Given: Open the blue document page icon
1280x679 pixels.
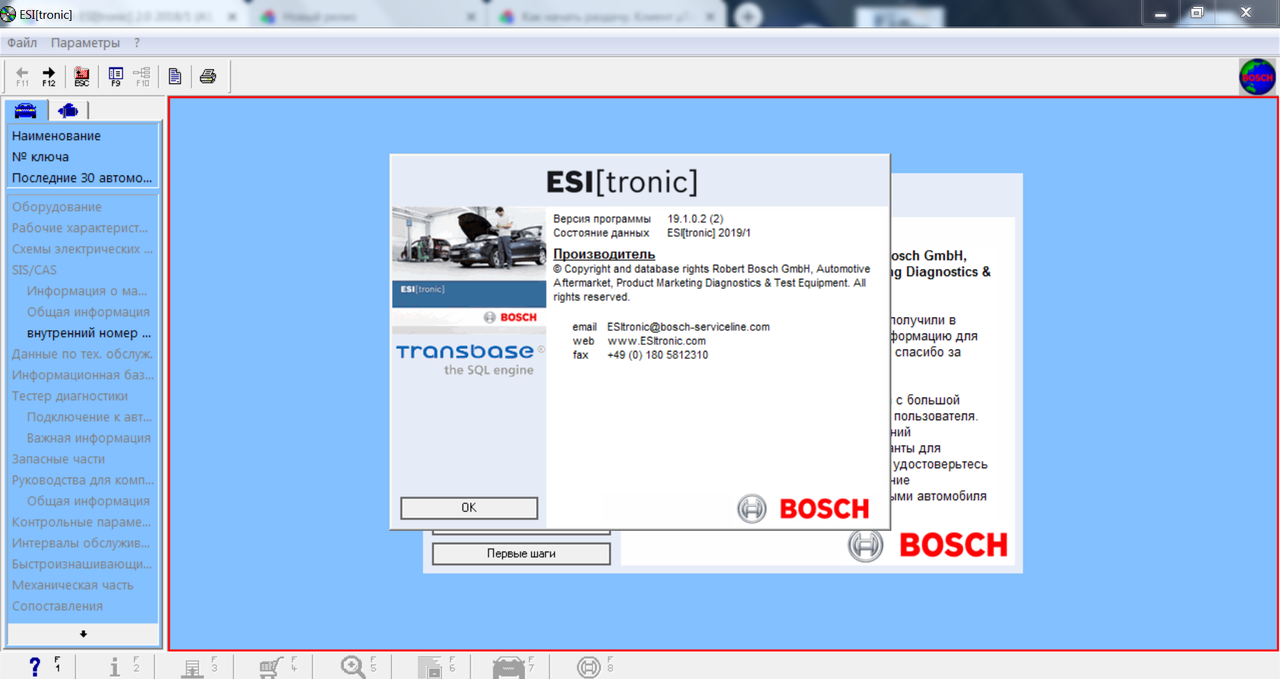Looking at the screenshot, I should pyautogui.click(x=175, y=76).
